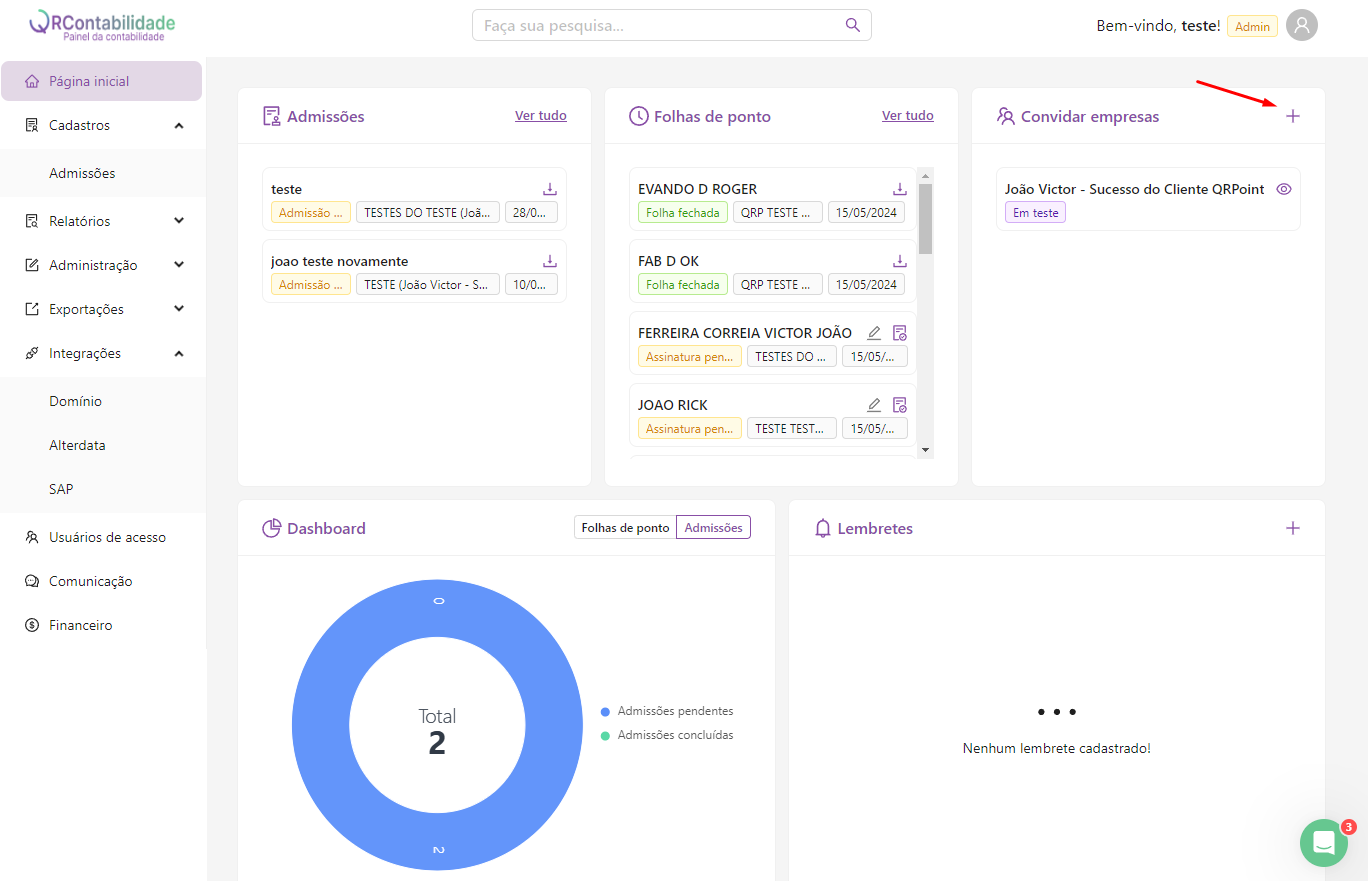Click the plus icon in Convidar empresas

(x=1292, y=116)
